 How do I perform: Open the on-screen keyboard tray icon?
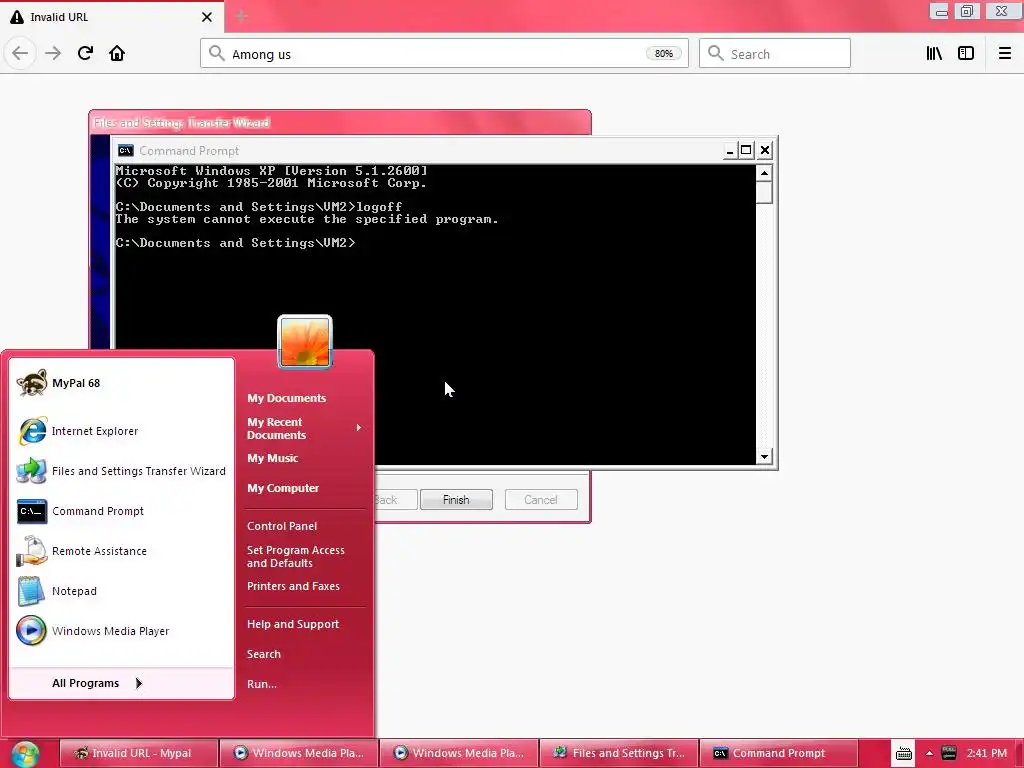pos(904,754)
